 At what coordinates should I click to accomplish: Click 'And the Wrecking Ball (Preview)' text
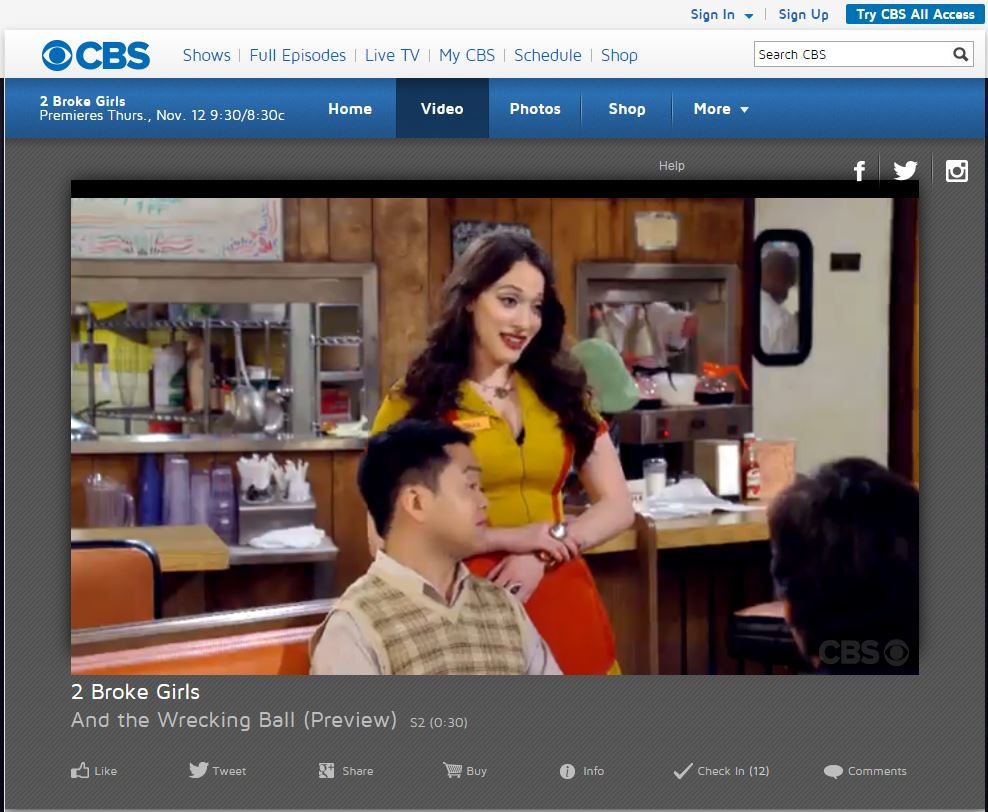(x=234, y=719)
